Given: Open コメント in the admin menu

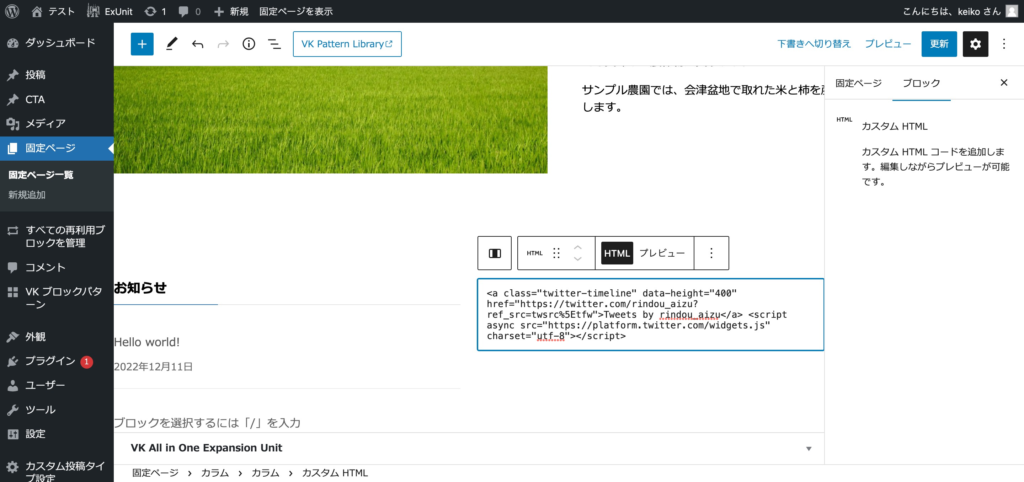Looking at the screenshot, I should [57, 267].
